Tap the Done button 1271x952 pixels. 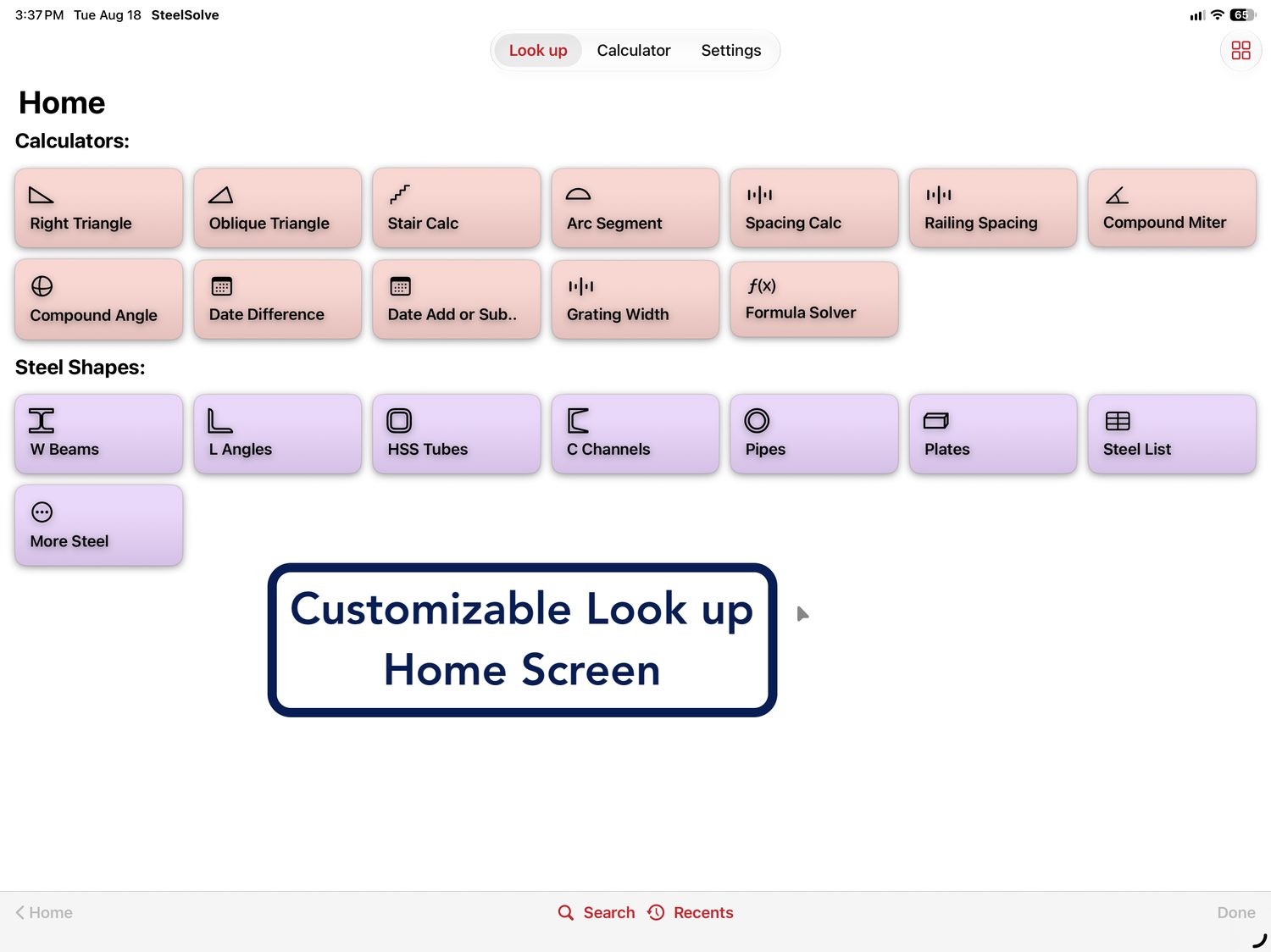click(1236, 912)
